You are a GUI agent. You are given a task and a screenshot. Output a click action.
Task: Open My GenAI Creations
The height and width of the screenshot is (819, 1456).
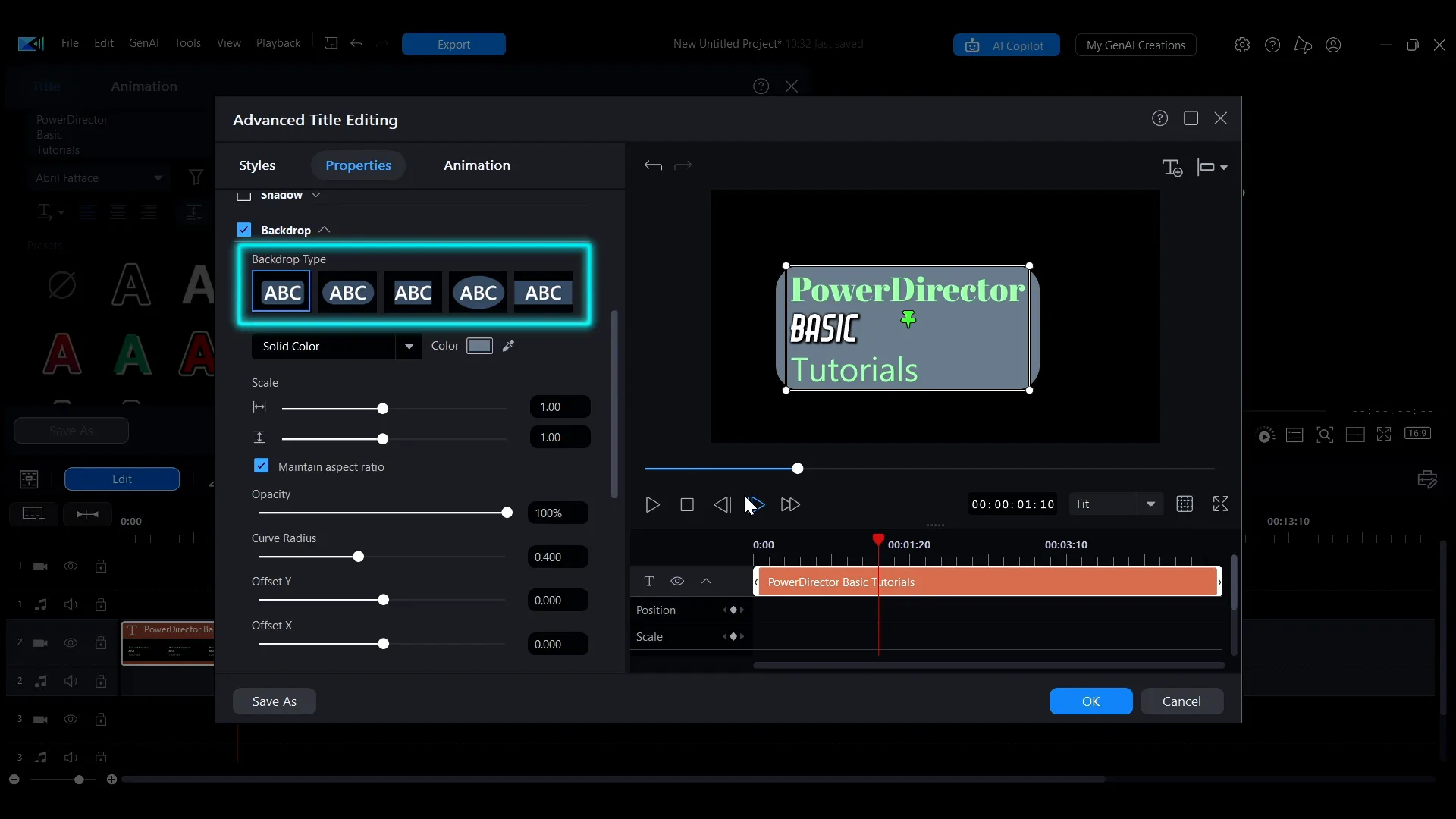(x=1135, y=45)
